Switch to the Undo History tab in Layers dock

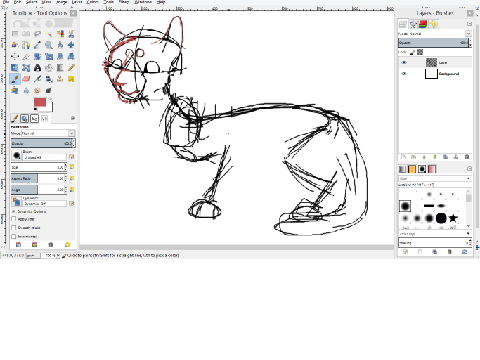pyautogui.click(x=433, y=24)
